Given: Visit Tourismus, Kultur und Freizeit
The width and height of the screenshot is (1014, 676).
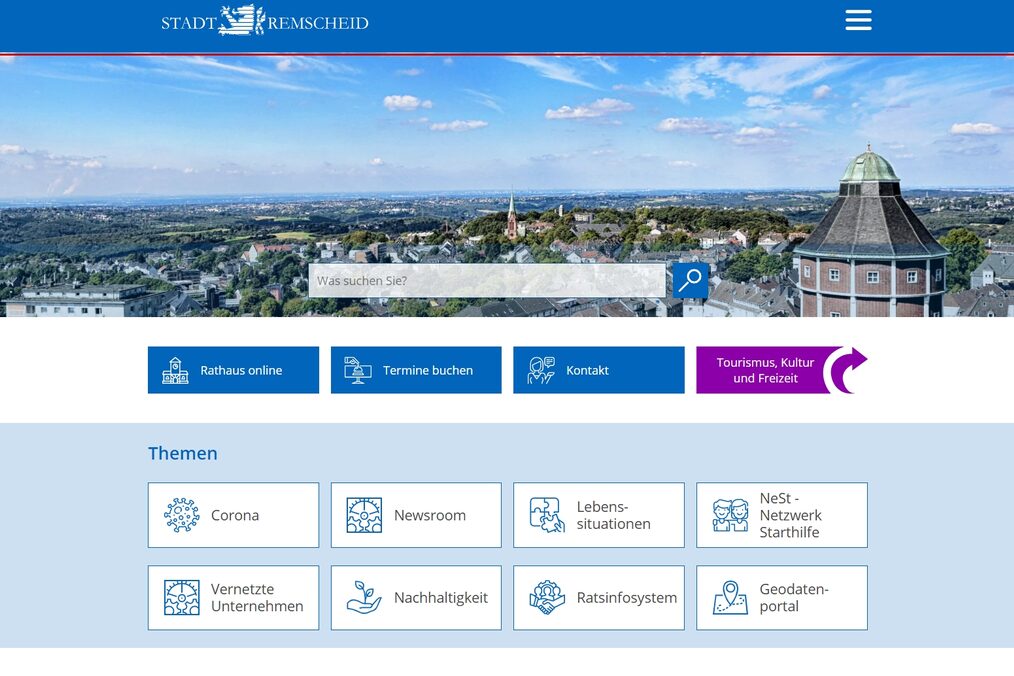Looking at the screenshot, I should [x=764, y=370].
